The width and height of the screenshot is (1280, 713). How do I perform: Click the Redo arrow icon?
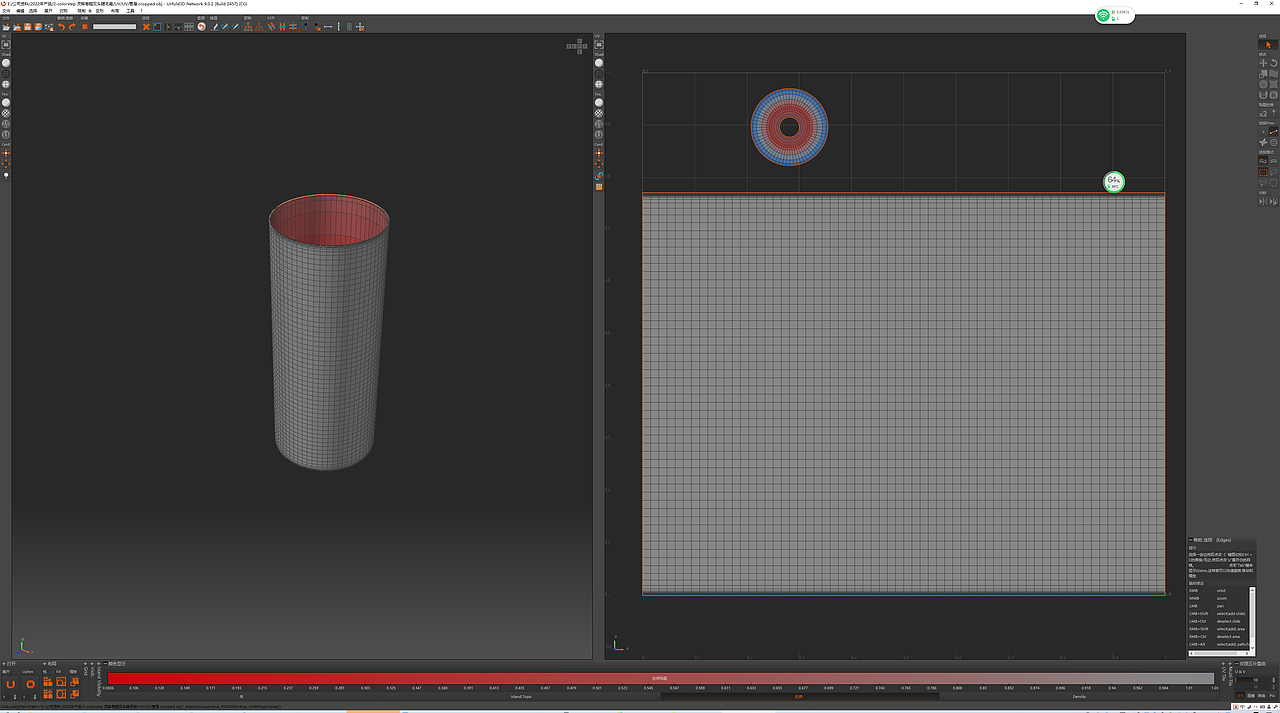click(72, 27)
